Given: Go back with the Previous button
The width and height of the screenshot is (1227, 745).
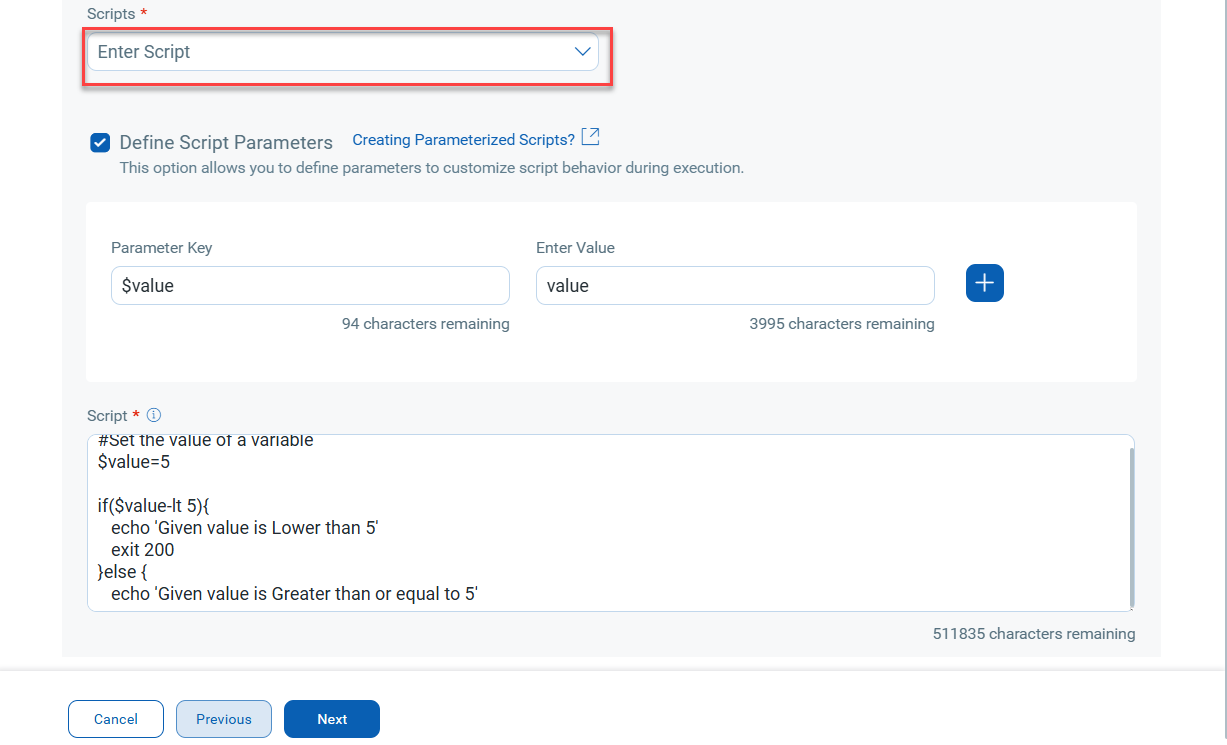Looking at the screenshot, I should (x=224, y=719).
